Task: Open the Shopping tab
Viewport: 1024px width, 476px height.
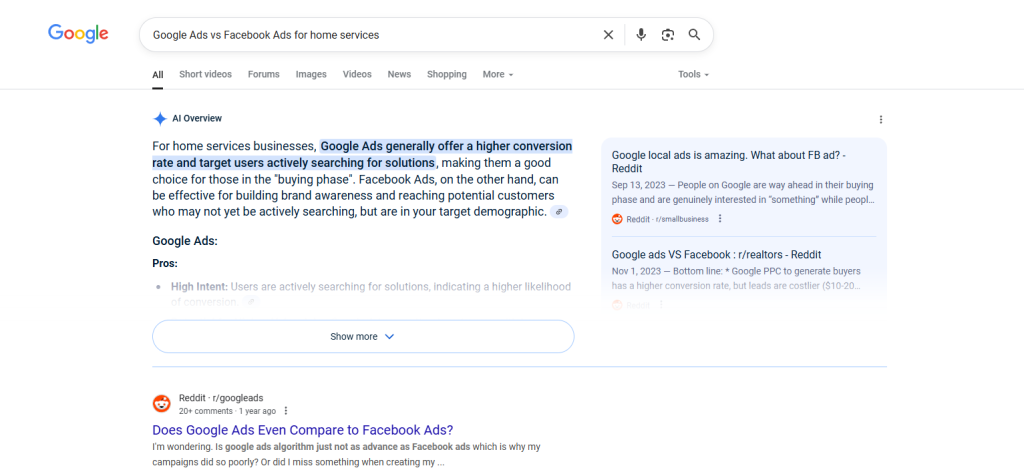Action: click(447, 74)
